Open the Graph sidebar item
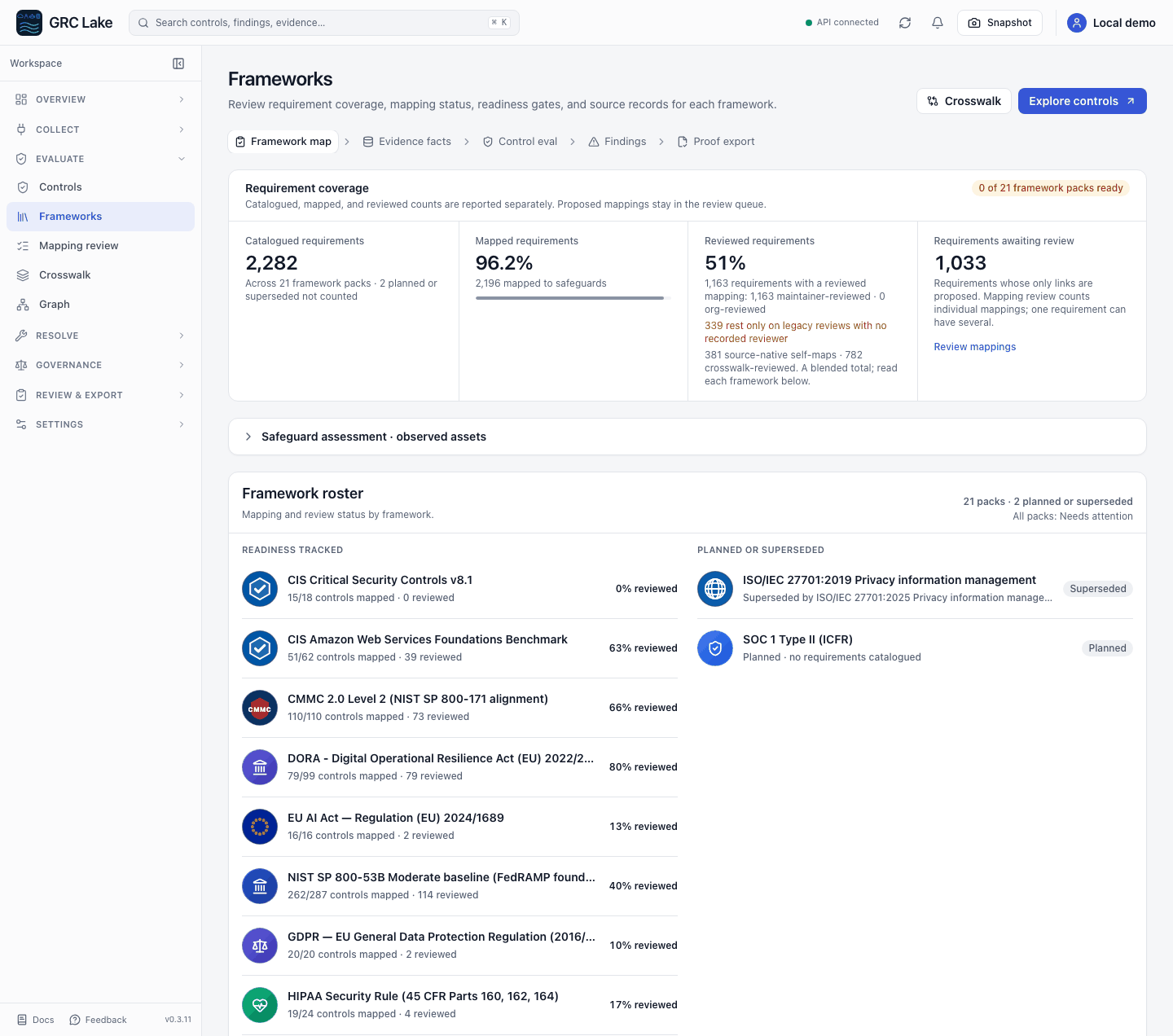 (x=100, y=305)
